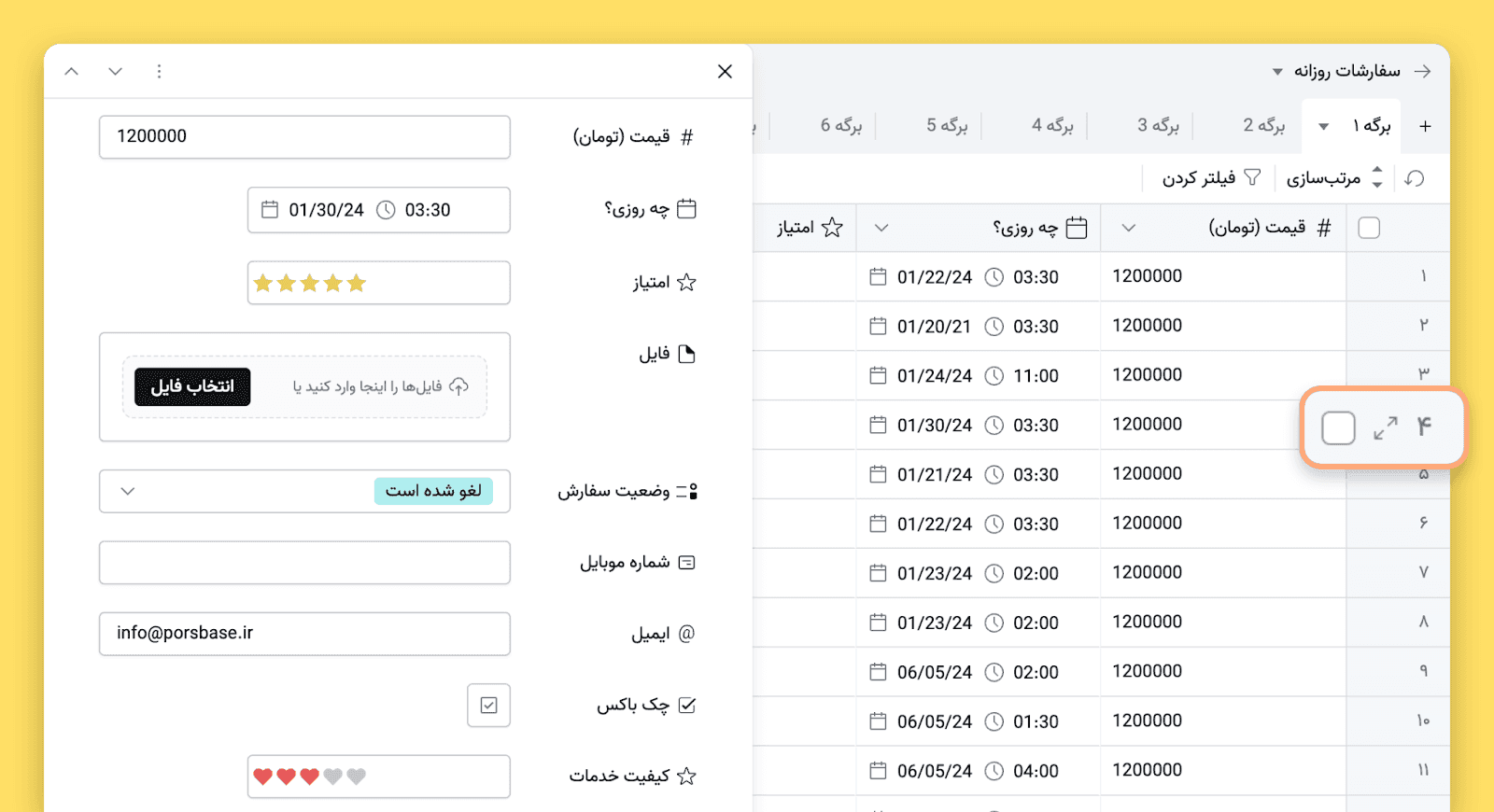Viewport: 1494px width, 812px height.
Task: Set کیفیت خدمات rating to fourth heart
Action: point(333,777)
